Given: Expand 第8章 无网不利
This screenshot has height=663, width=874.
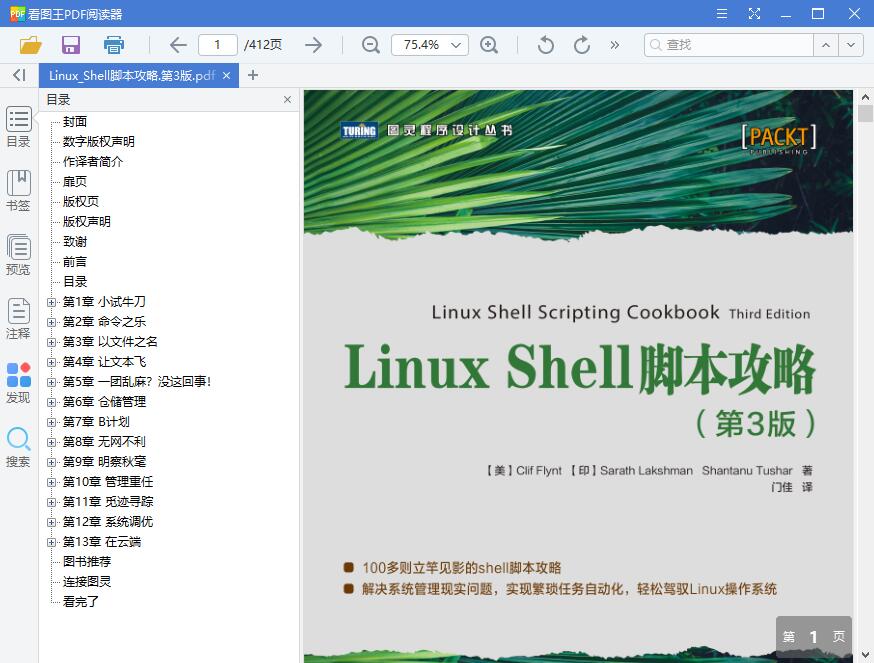Looking at the screenshot, I should click(x=51, y=442).
